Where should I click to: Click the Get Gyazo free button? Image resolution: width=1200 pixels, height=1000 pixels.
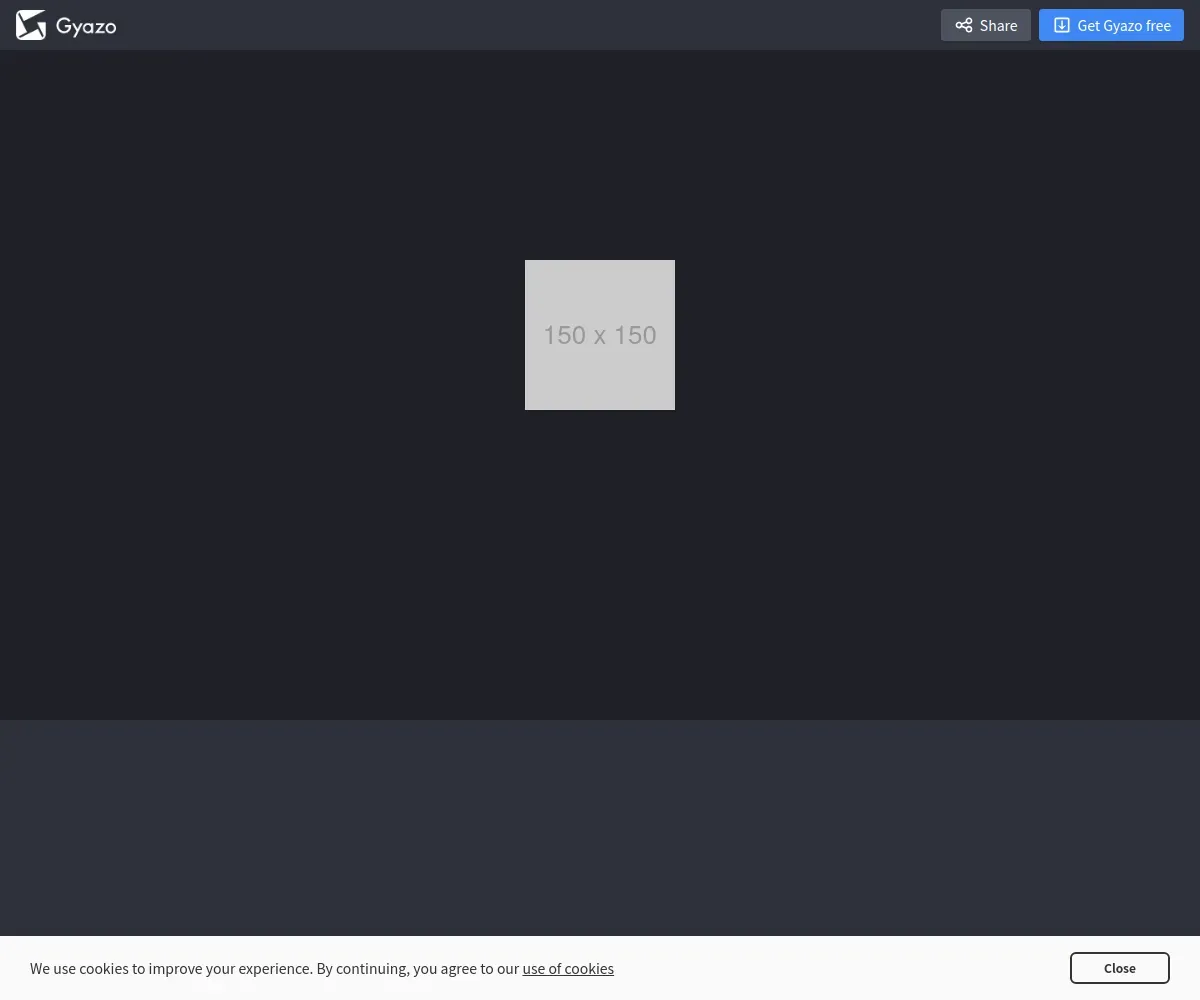point(1111,25)
